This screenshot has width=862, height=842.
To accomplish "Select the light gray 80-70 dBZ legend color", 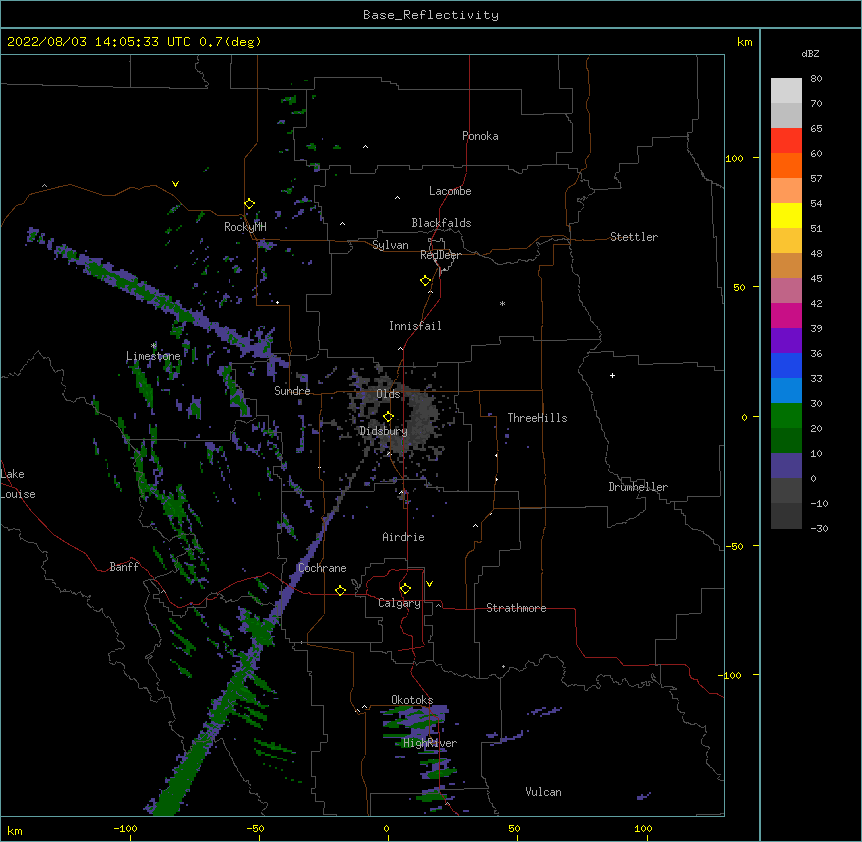I will [x=786, y=90].
